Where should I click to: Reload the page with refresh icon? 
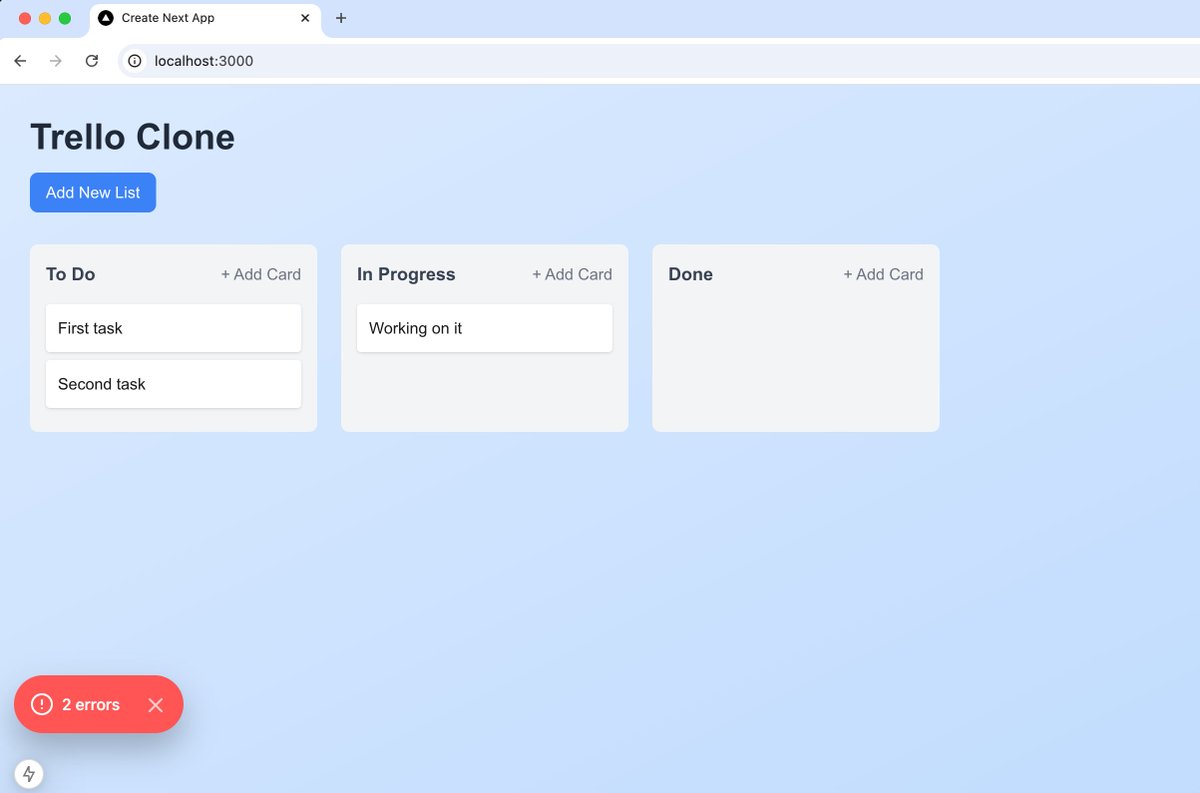tap(92, 61)
